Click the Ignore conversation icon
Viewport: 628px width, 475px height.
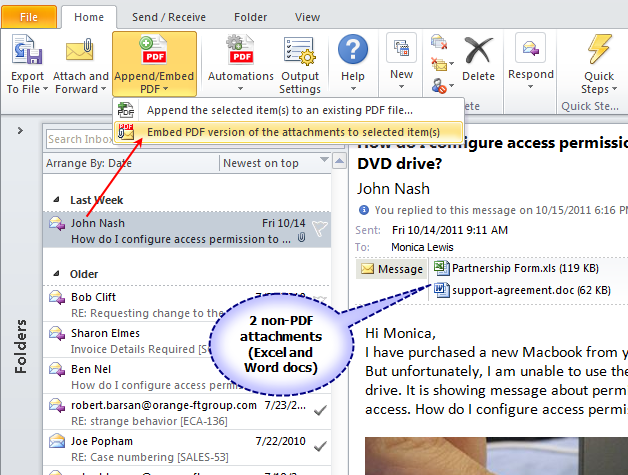pyautogui.click(x=439, y=42)
